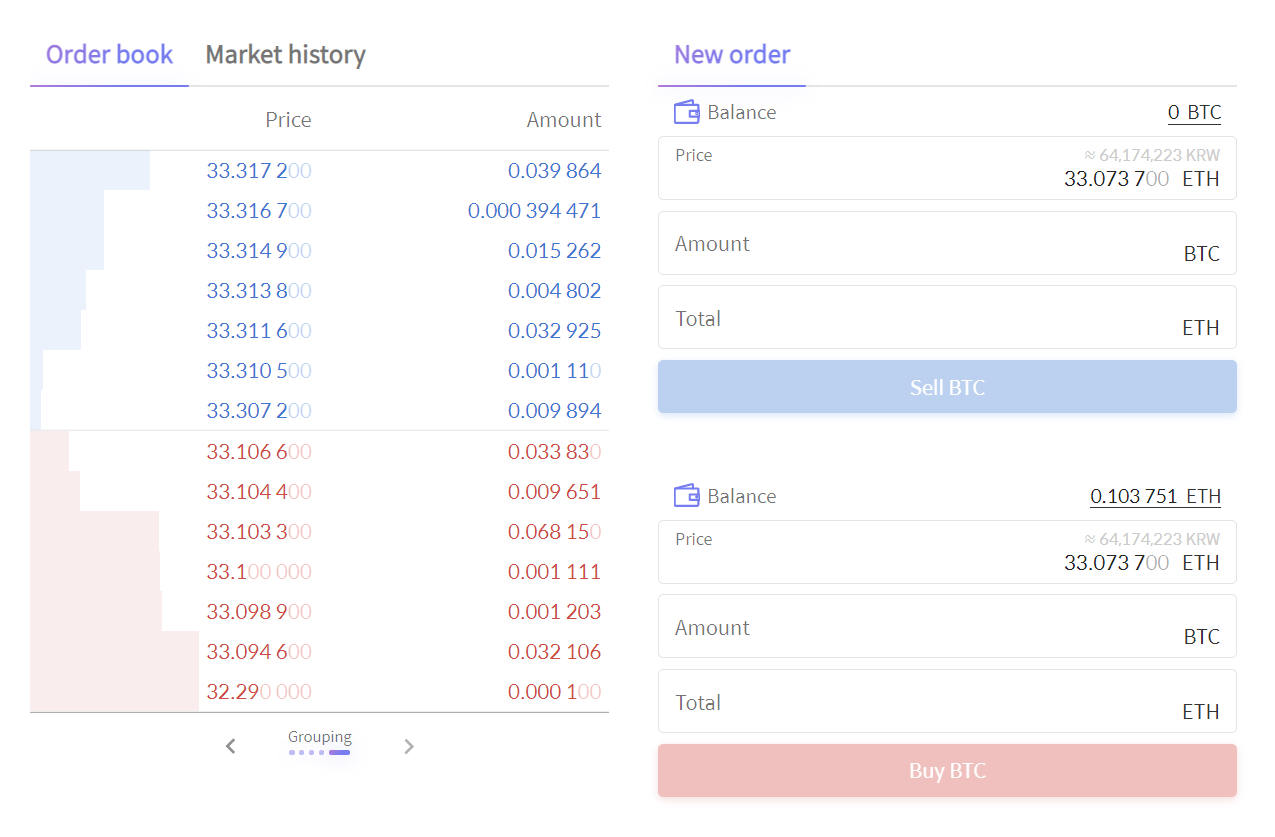This screenshot has height=837, width=1275.
Task: Click the wallet icon in sell section
Action: (686, 112)
